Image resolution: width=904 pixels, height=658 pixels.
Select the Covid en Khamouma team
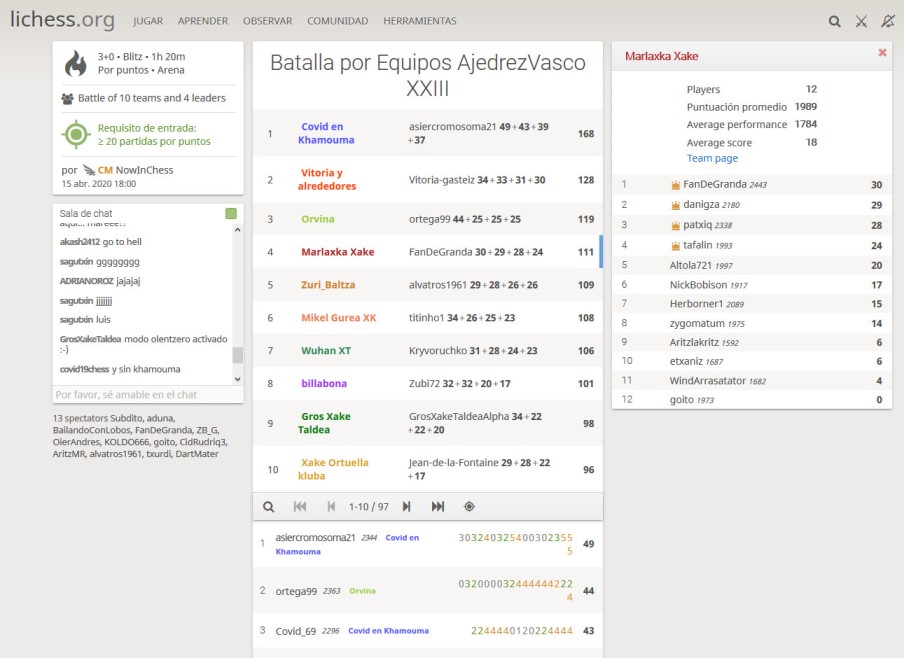325,133
